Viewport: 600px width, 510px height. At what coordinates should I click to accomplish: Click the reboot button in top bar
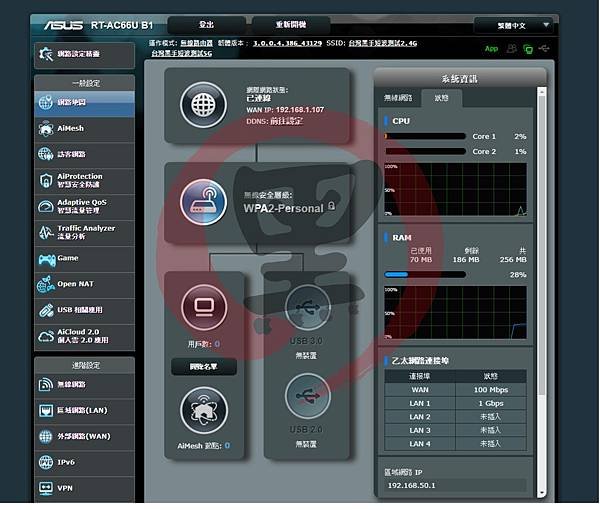(x=291, y=25)
